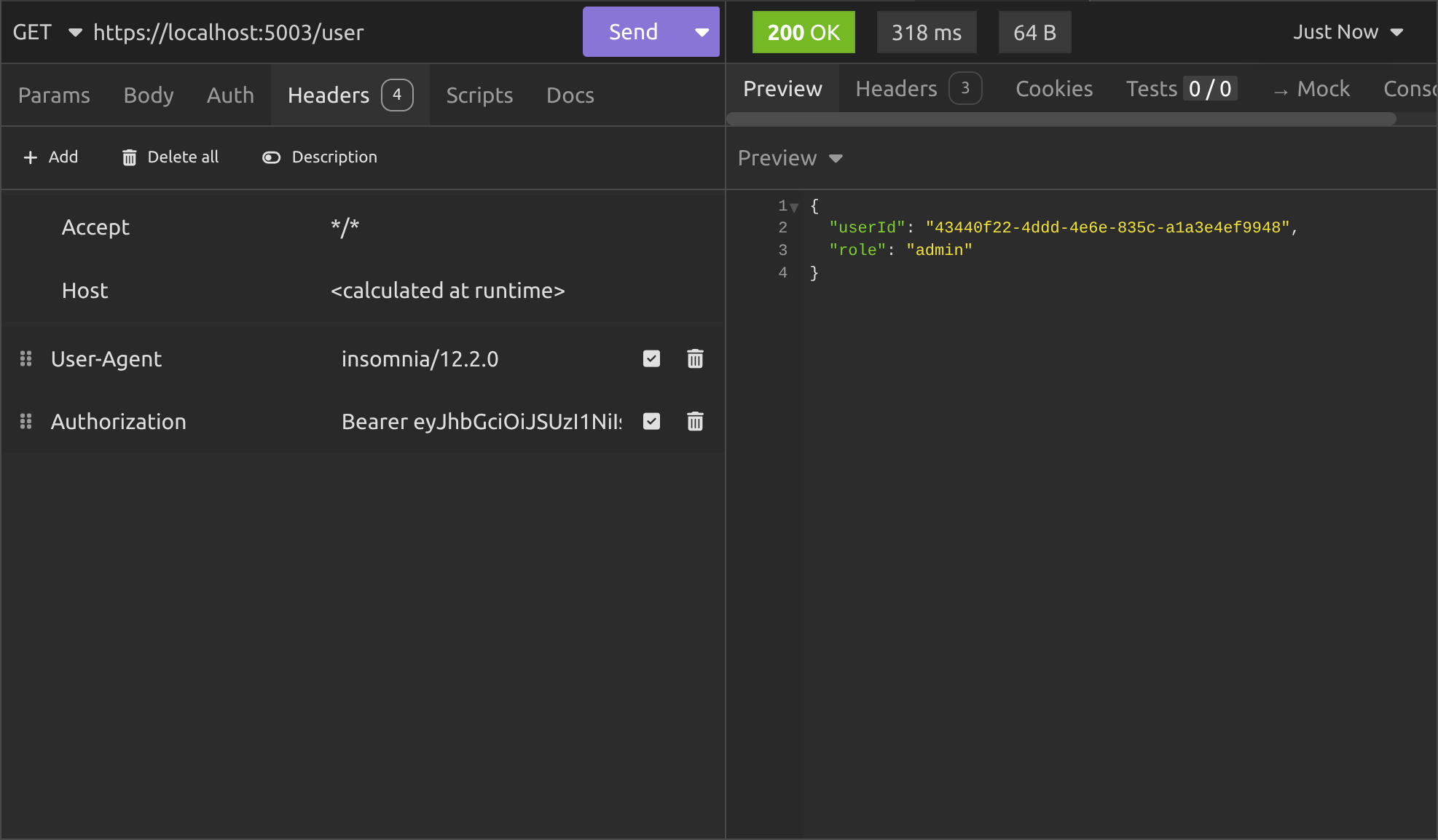Switch to the request Body tab
The height and width of the screenshot is (840, 1438).
[149, 95]
